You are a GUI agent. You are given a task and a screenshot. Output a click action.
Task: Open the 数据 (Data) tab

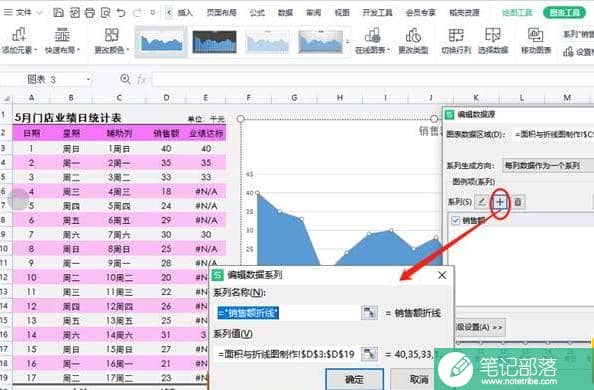pos(285,13)
